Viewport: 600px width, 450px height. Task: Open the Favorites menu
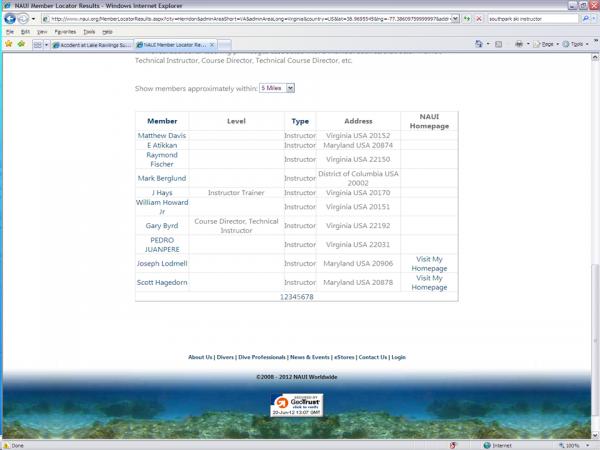pyautogui.click(x=65, y=32)
